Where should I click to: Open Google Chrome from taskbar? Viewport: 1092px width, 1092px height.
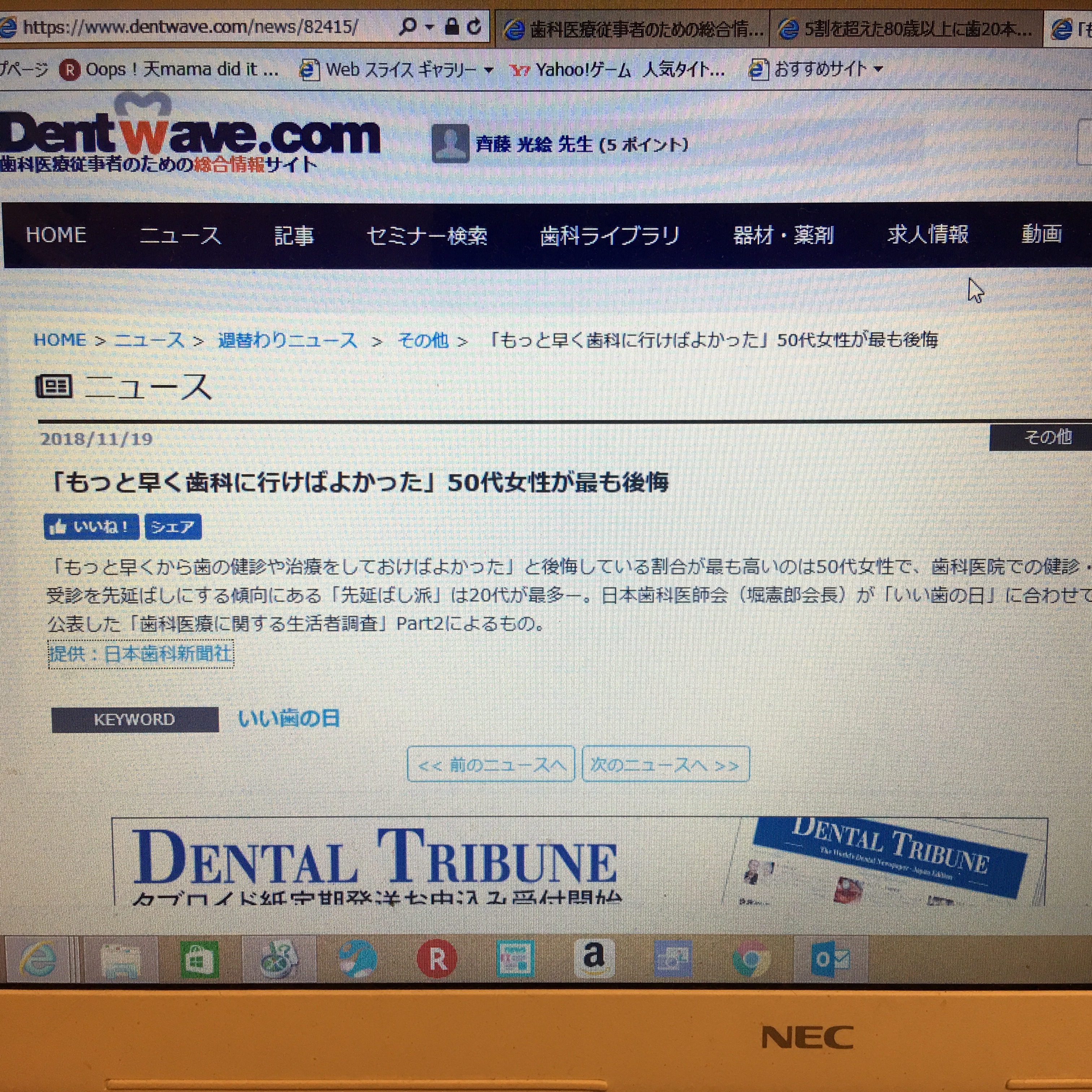[751, 959]
